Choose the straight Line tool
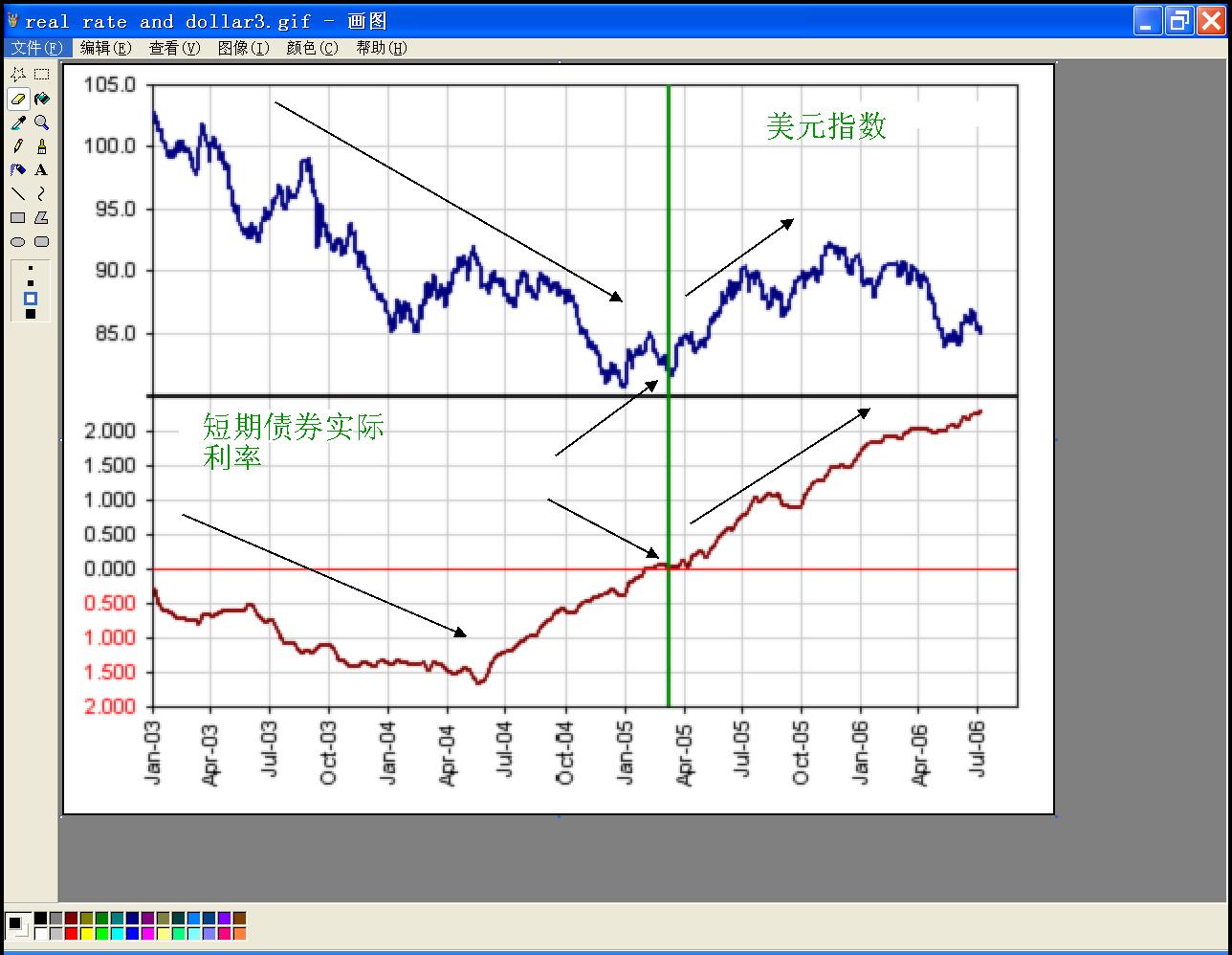 (x=18, y=193)
